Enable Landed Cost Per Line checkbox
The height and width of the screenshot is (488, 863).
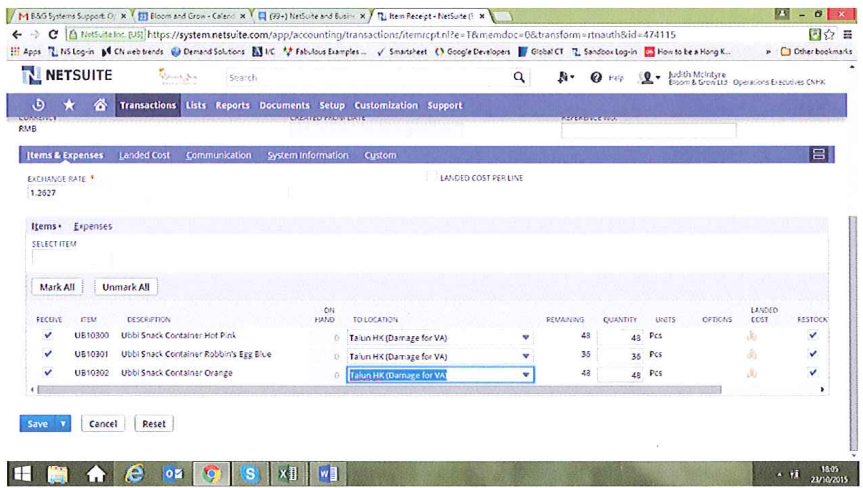coord(432,177)
